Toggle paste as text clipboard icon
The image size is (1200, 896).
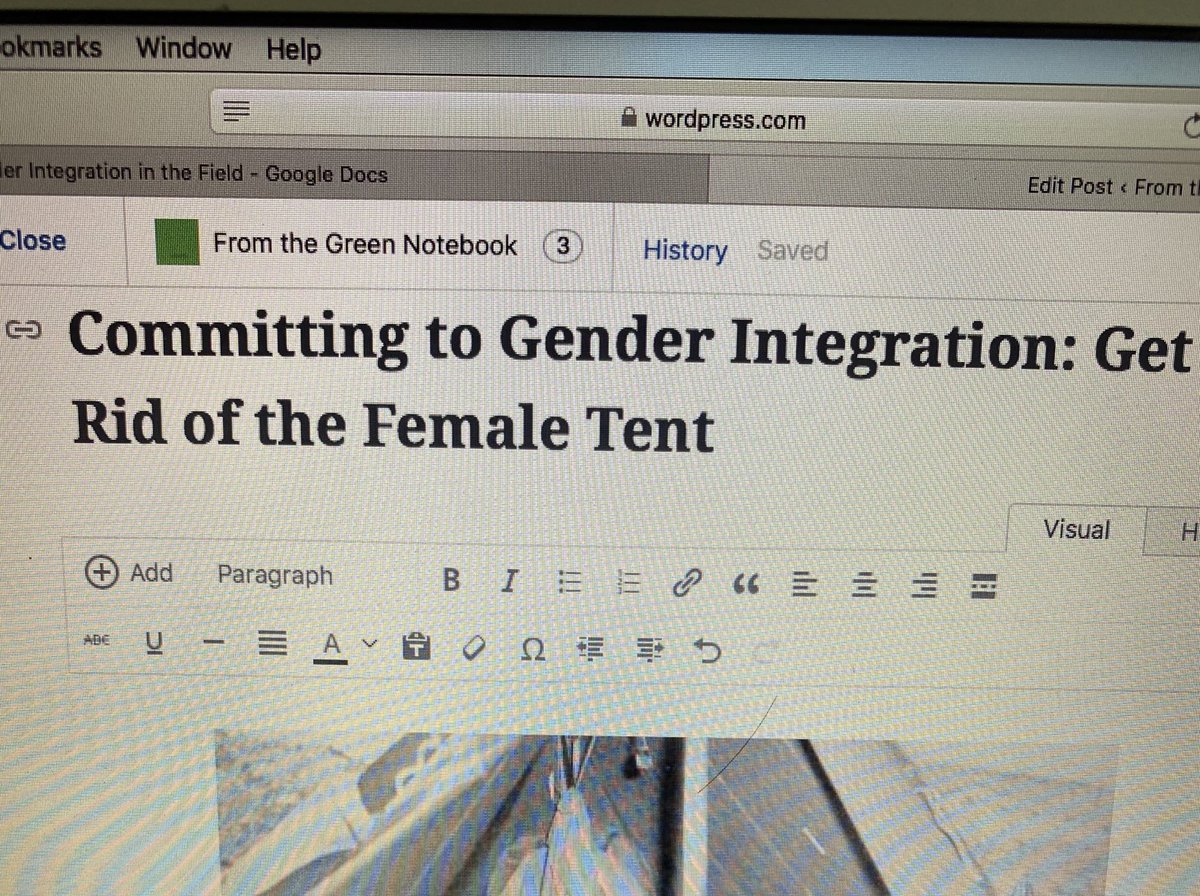(x=415, y=649)
